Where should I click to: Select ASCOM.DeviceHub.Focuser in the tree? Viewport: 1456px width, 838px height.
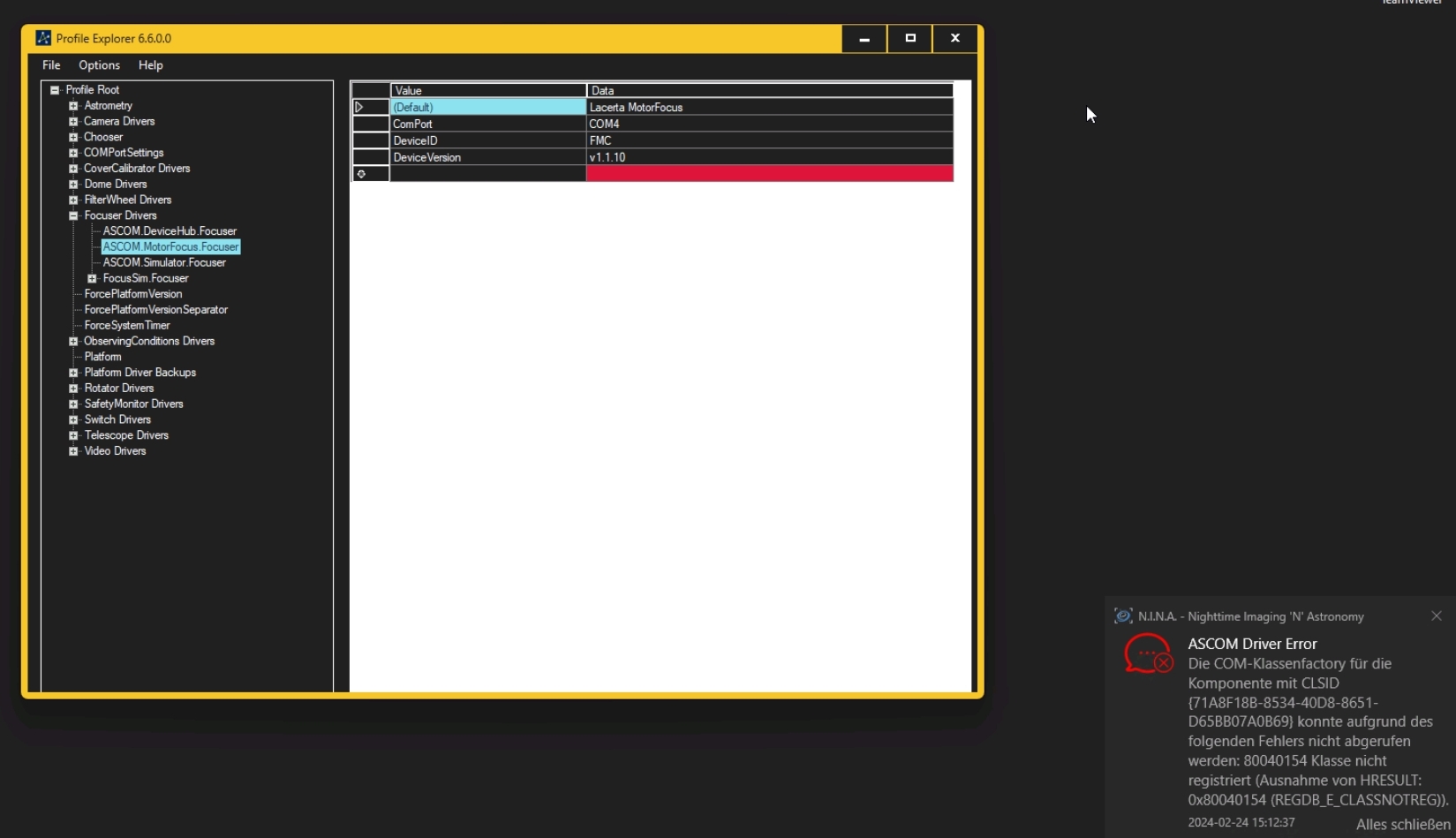pyautogui.click(x=170, y=231)
